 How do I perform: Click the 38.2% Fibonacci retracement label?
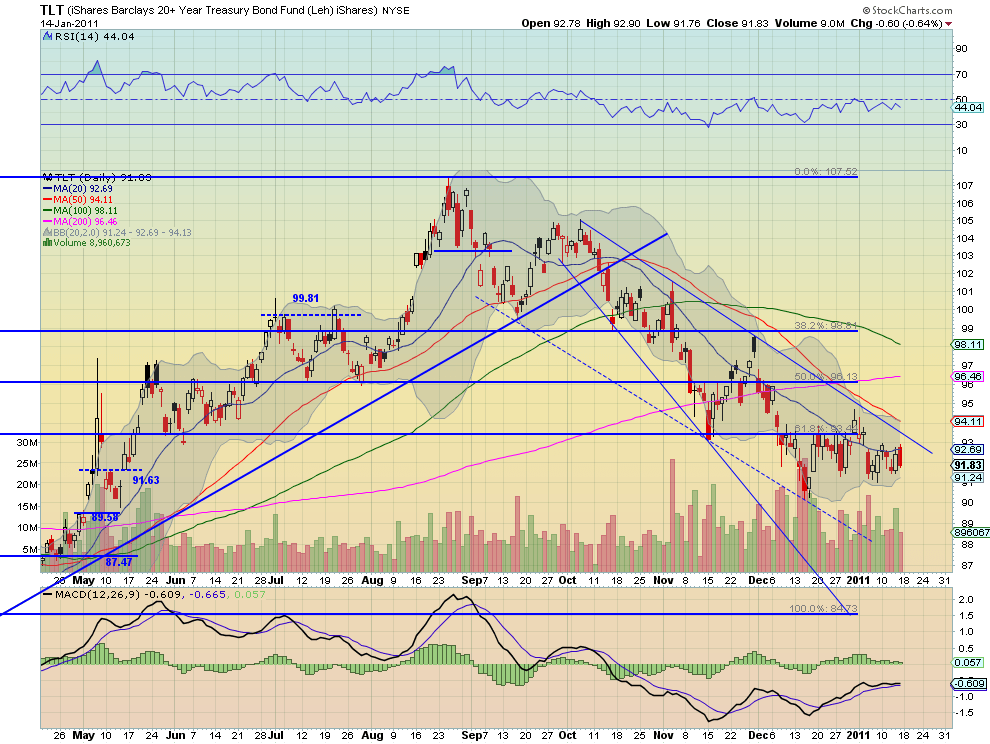coord(826,326)
